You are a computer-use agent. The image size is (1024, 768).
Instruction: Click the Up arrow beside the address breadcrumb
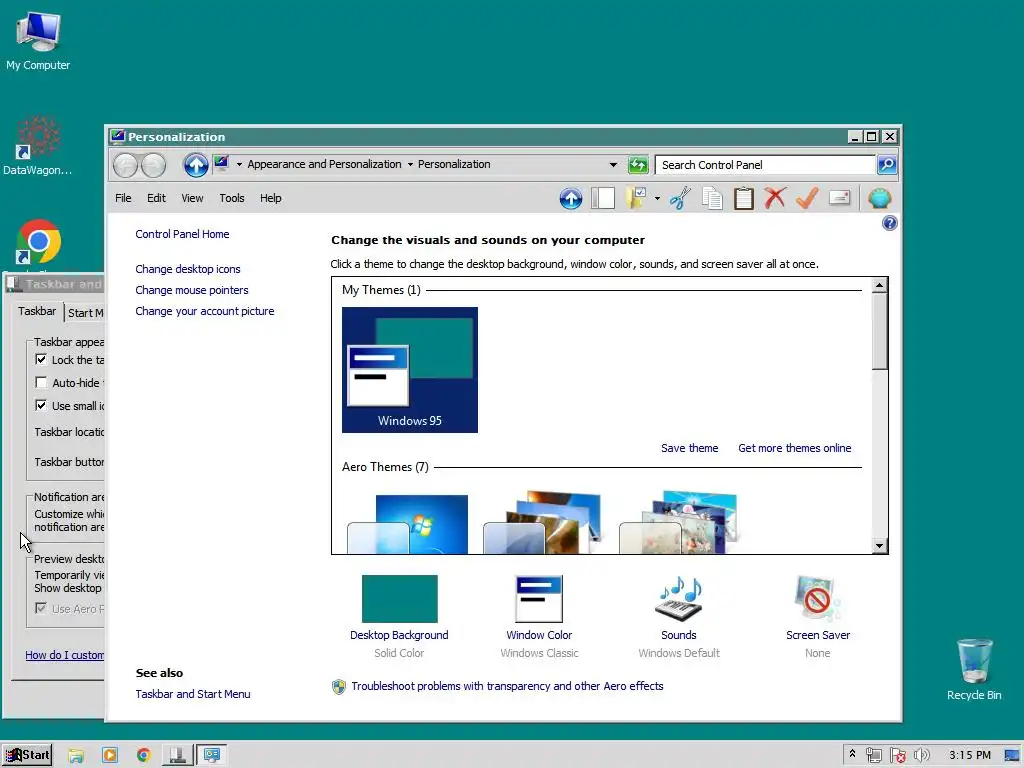point(195,165)
